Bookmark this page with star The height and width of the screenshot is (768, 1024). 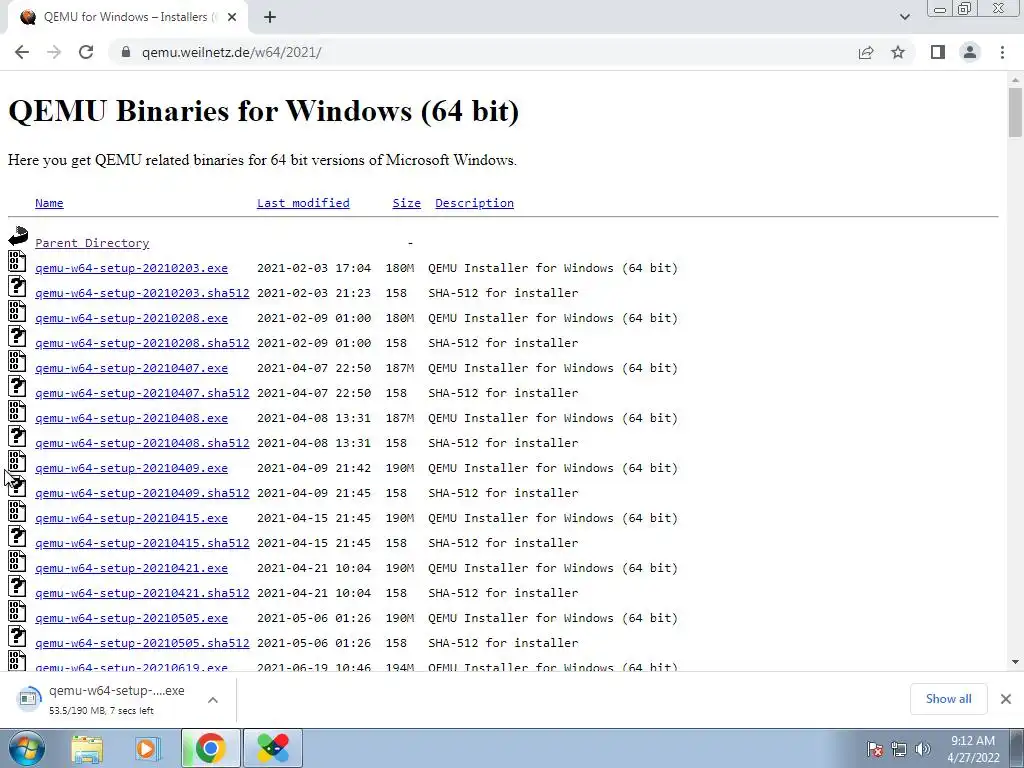(x=898, y=52)
